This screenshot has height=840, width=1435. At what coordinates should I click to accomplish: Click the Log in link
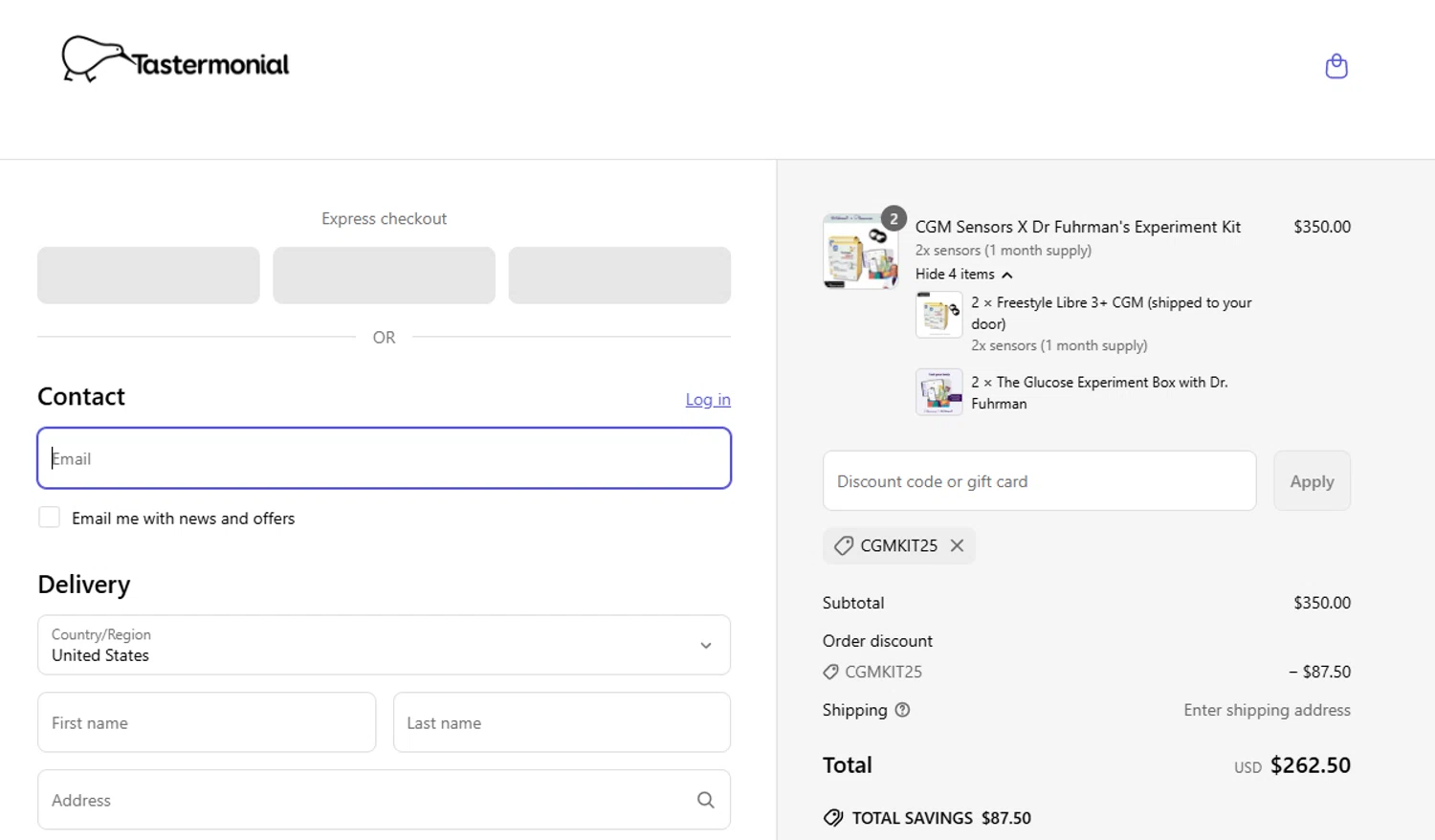[x=708, y=399]
